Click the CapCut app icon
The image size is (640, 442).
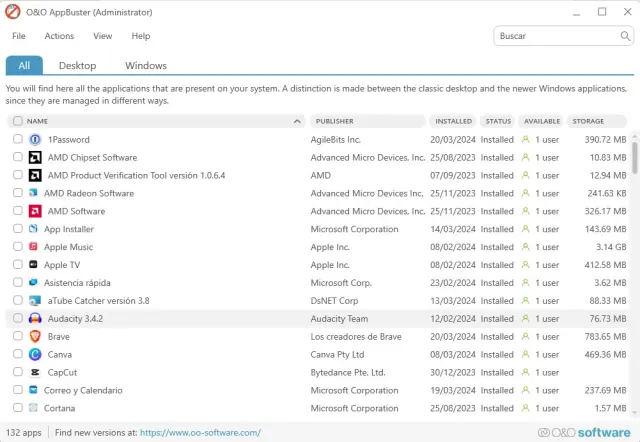34,372
